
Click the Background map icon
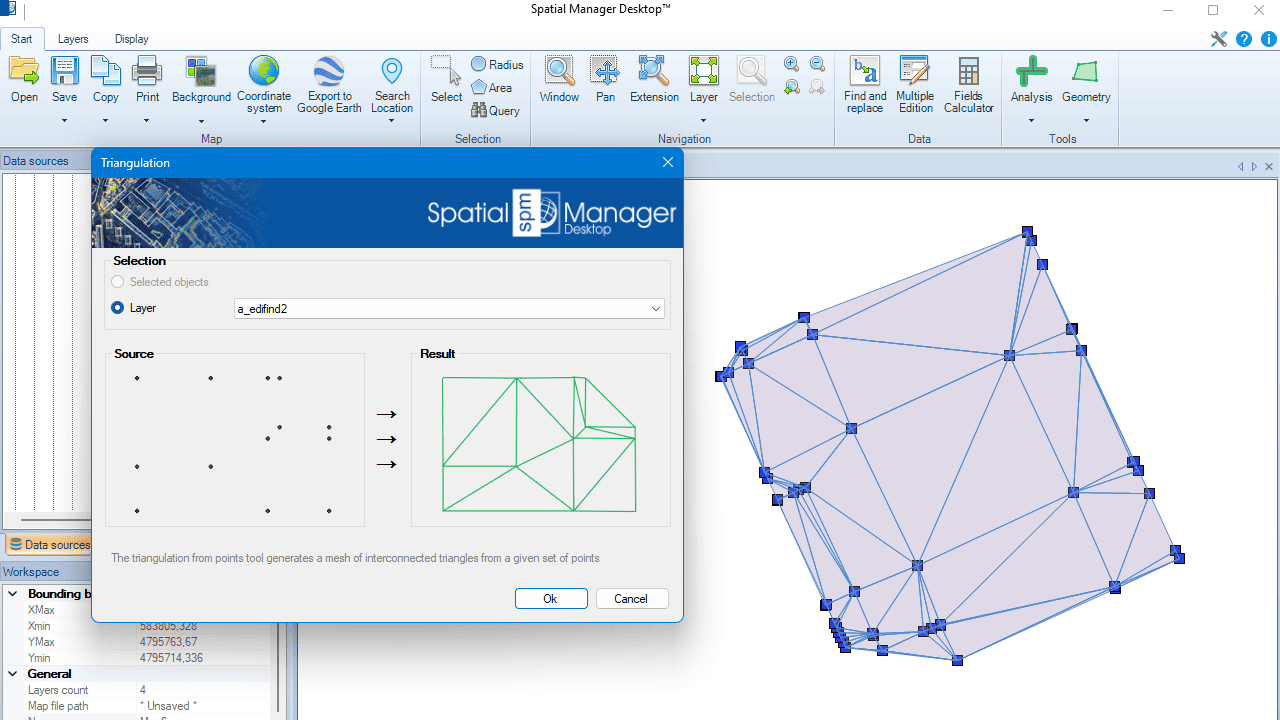click(201, 71)
